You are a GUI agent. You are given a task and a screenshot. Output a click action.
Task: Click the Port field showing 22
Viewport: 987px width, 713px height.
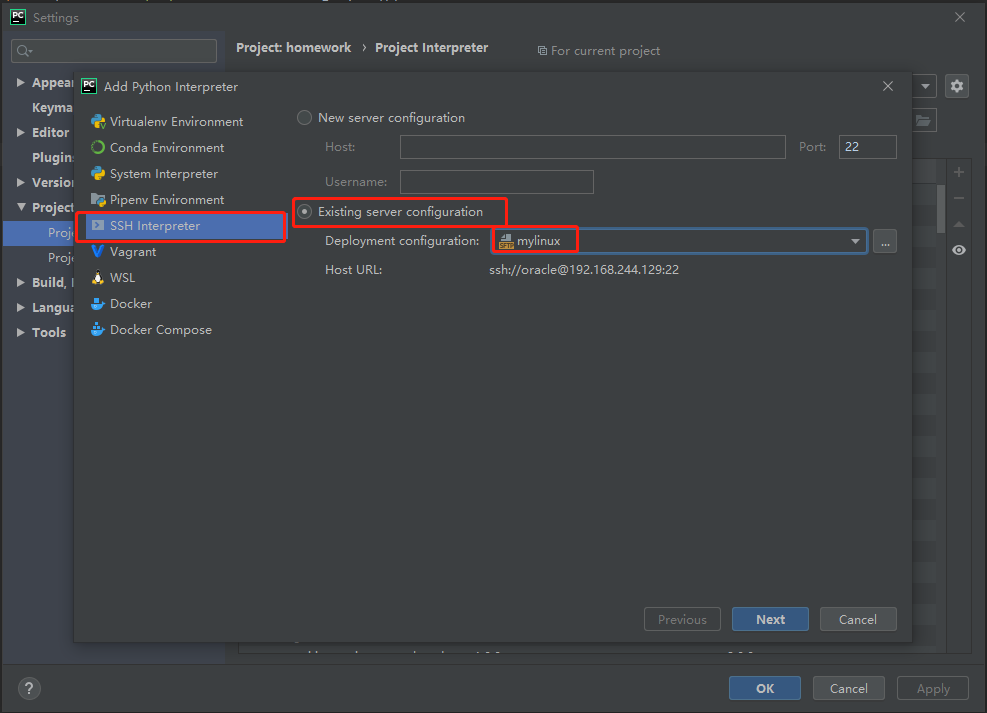click(867, 147)
